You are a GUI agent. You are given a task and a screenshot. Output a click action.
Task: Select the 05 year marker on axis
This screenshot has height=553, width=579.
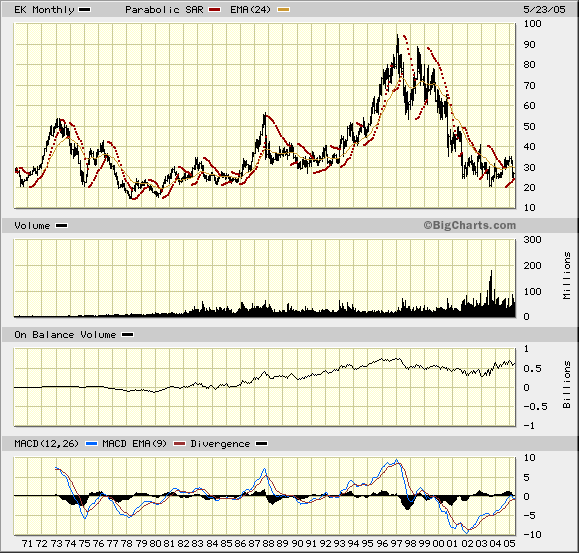[x=510, y=544]
